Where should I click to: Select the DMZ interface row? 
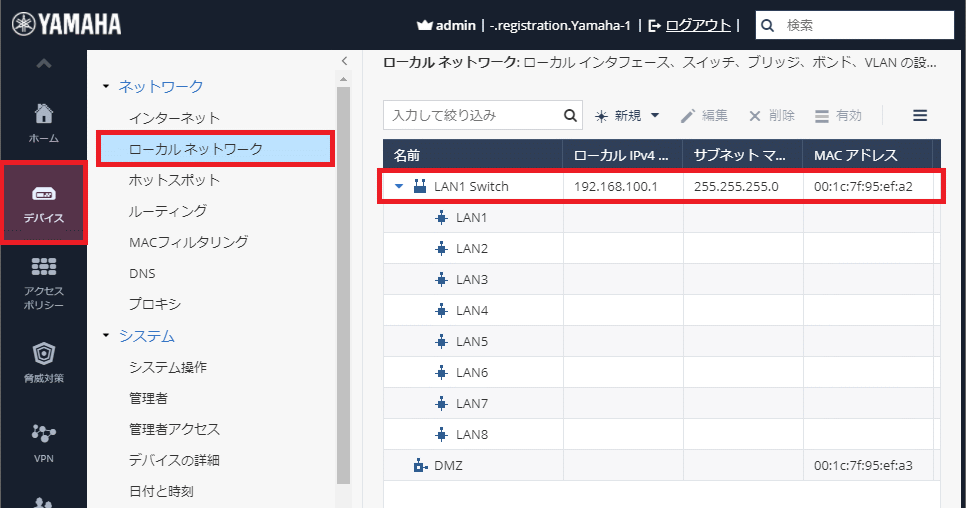coord(447,465)
